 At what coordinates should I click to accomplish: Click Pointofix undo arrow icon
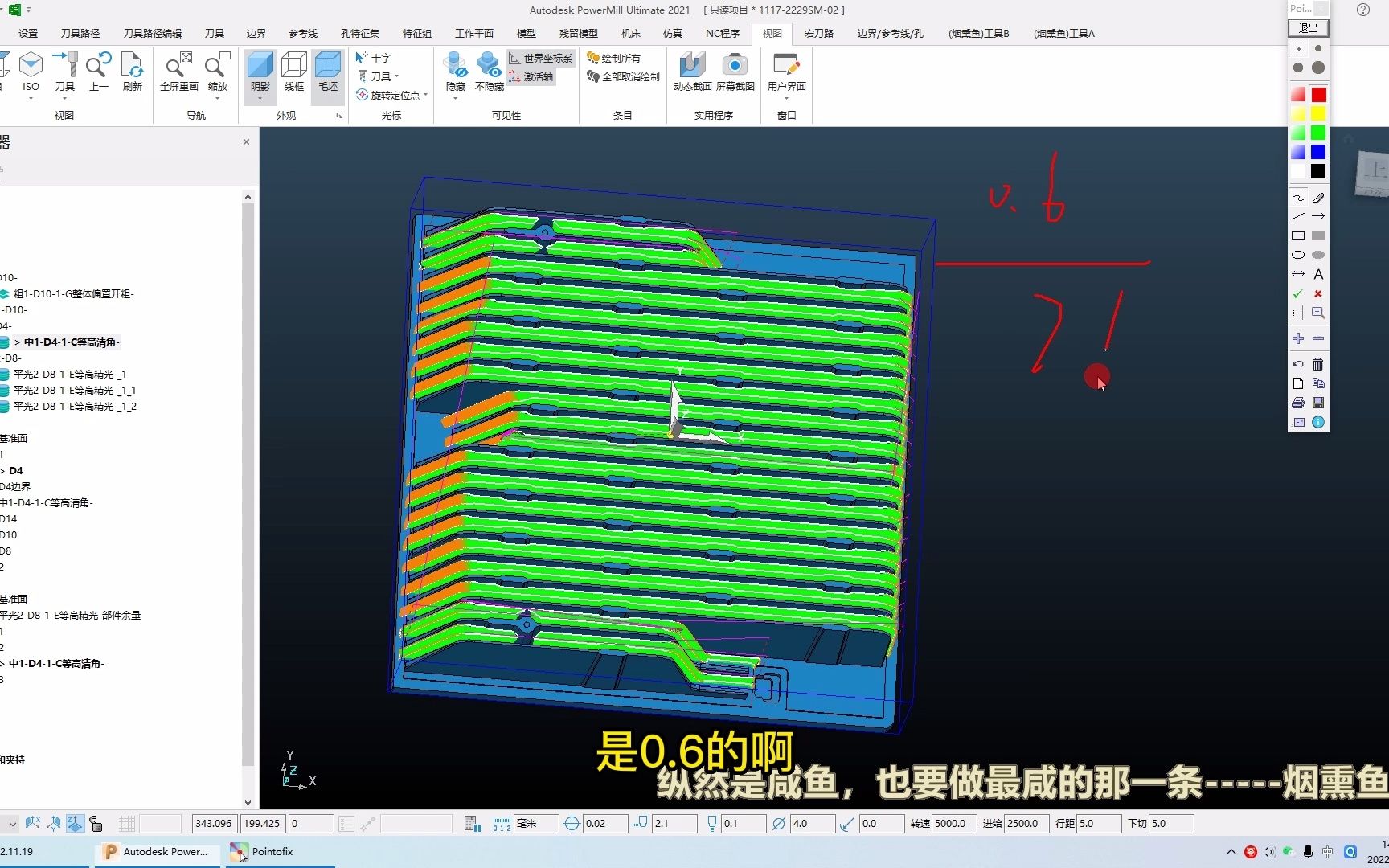tap(1298, 364)
